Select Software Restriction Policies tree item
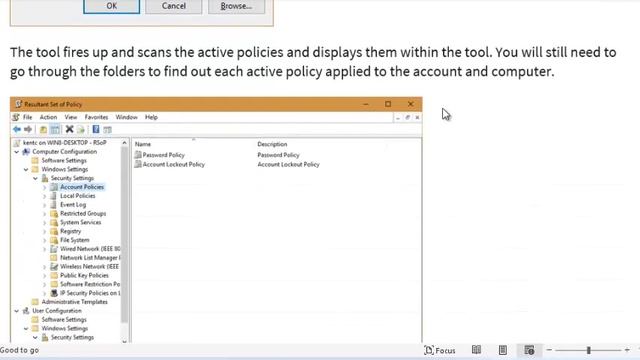 coord(90,284)
